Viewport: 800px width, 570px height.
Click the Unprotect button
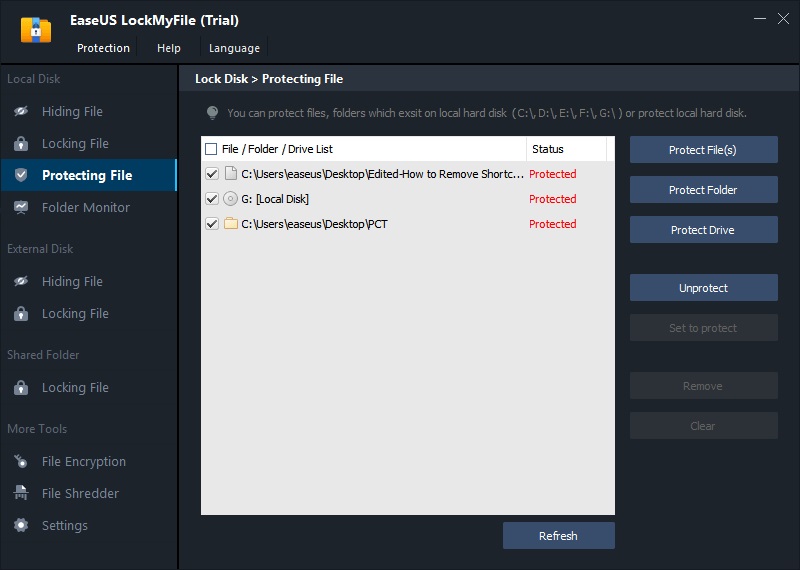point(704,288)
